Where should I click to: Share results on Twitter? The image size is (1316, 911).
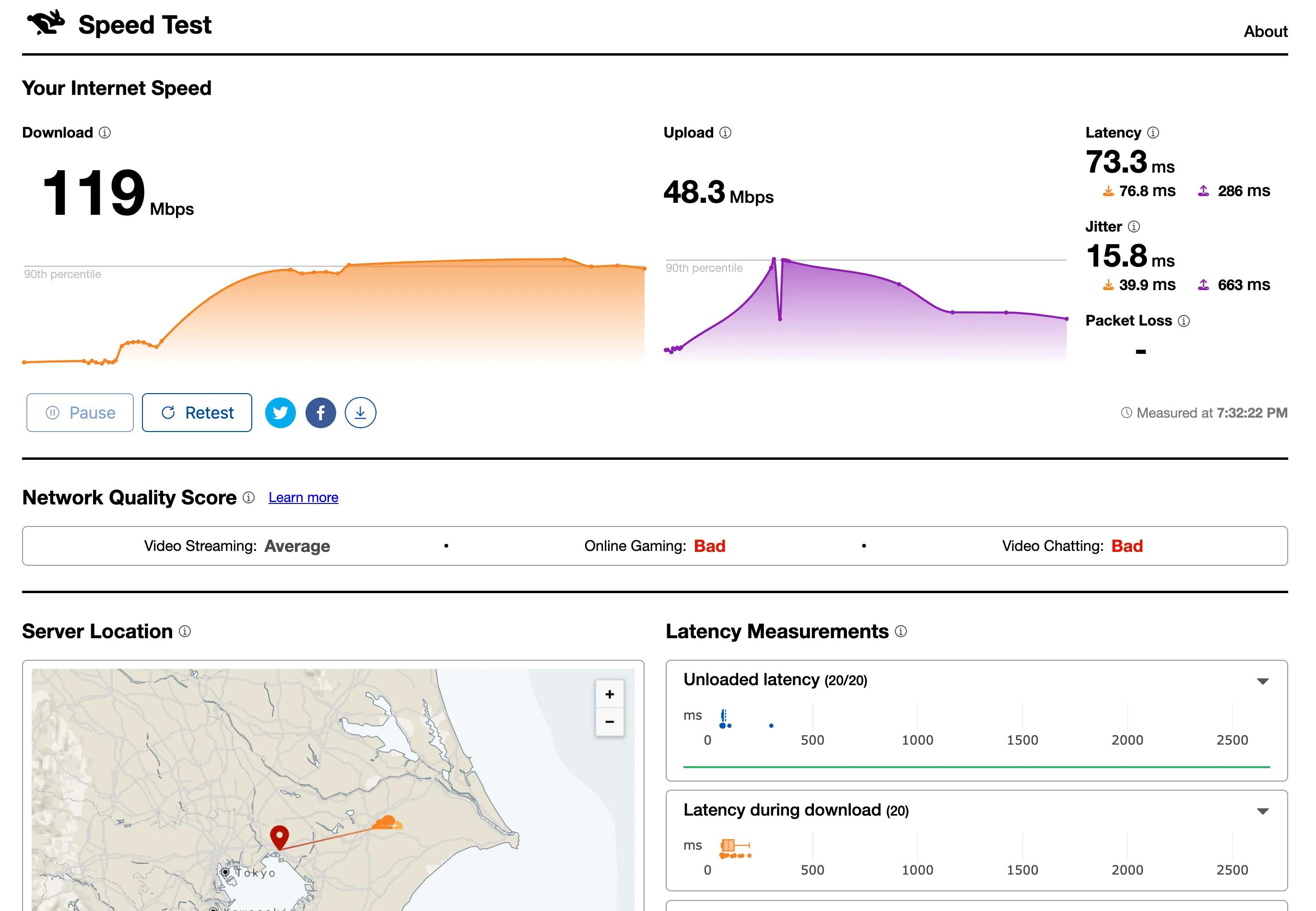click(x=281, y=412)
